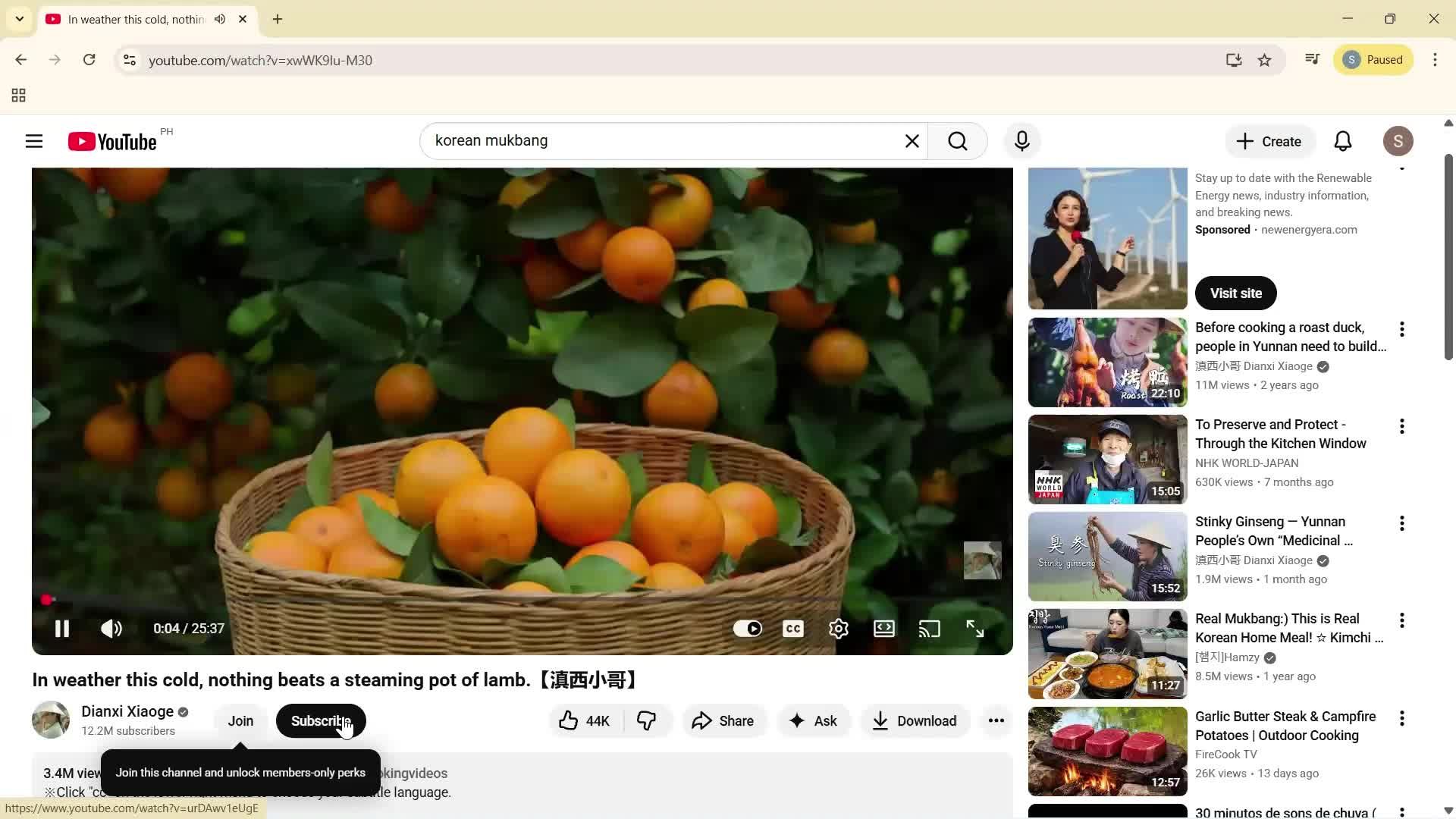Visit the sponsored newenergyera site
Image resolution: width=1456 pixels, height=819 pixels.
[1235, 293]
